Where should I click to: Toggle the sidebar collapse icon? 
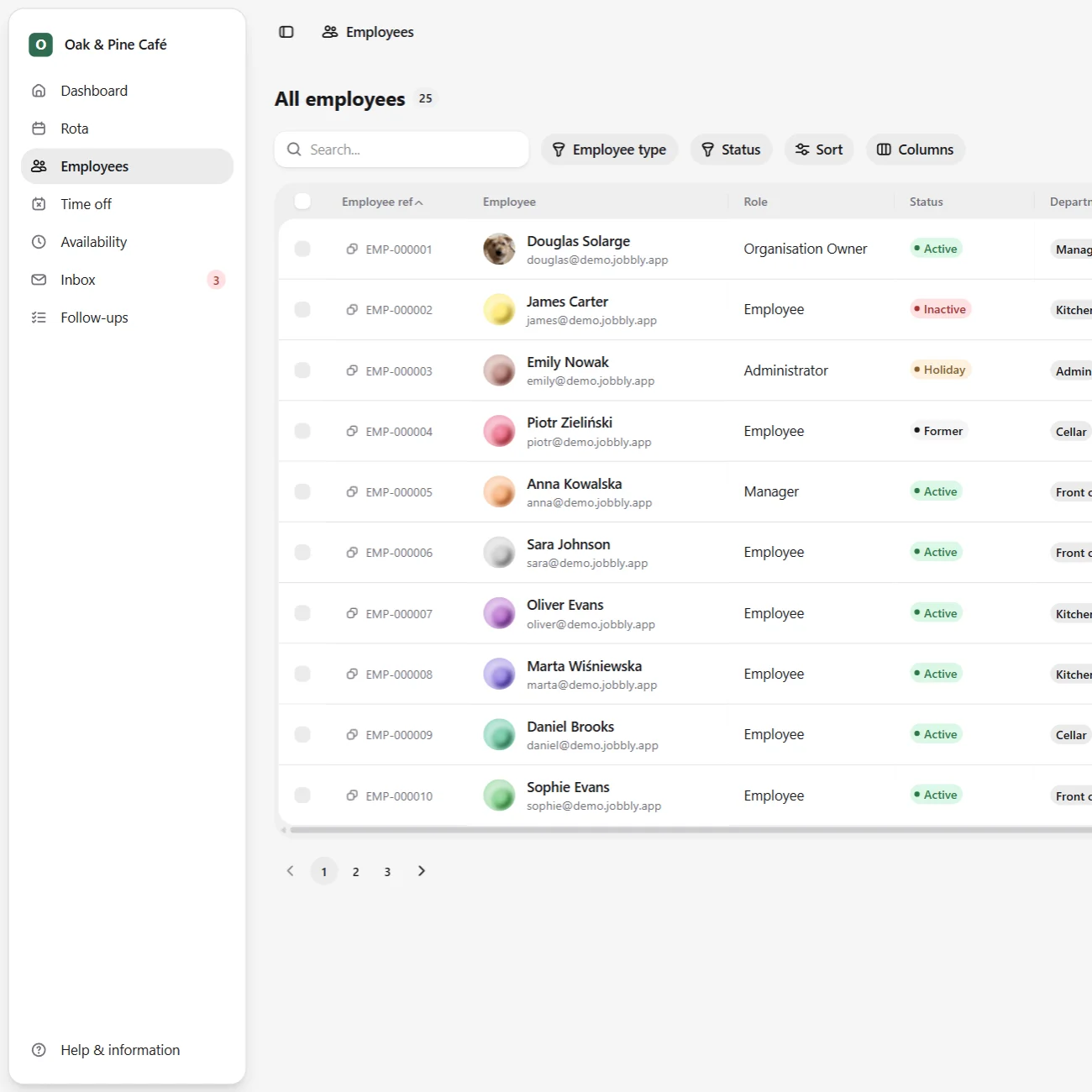coord(286,32)
